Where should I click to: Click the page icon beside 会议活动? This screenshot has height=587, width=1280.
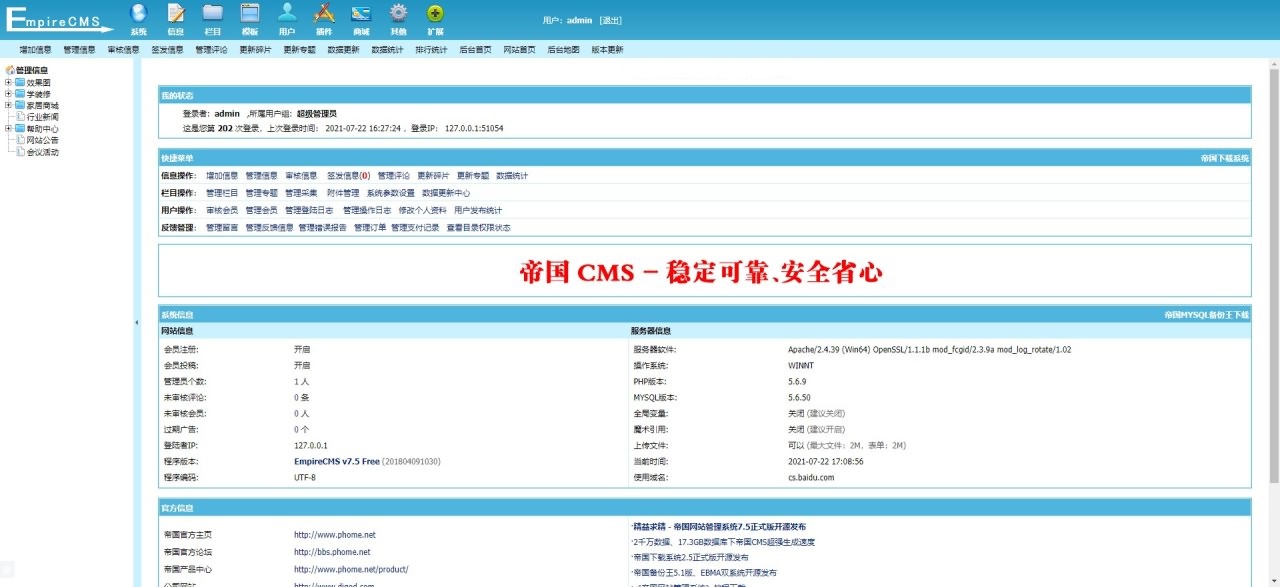point(20,153)
